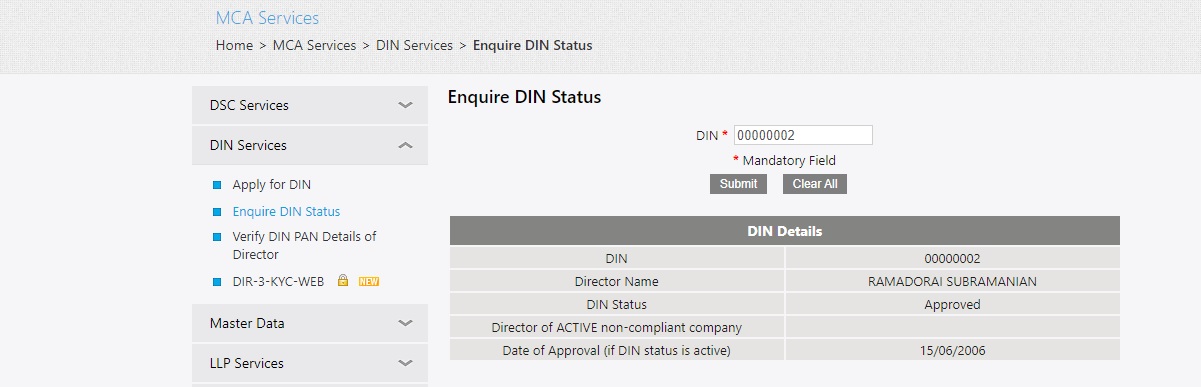Go to MCA Services breadcrumb link
This screenshot has height=387, width=1201.
tap(314, 45)
